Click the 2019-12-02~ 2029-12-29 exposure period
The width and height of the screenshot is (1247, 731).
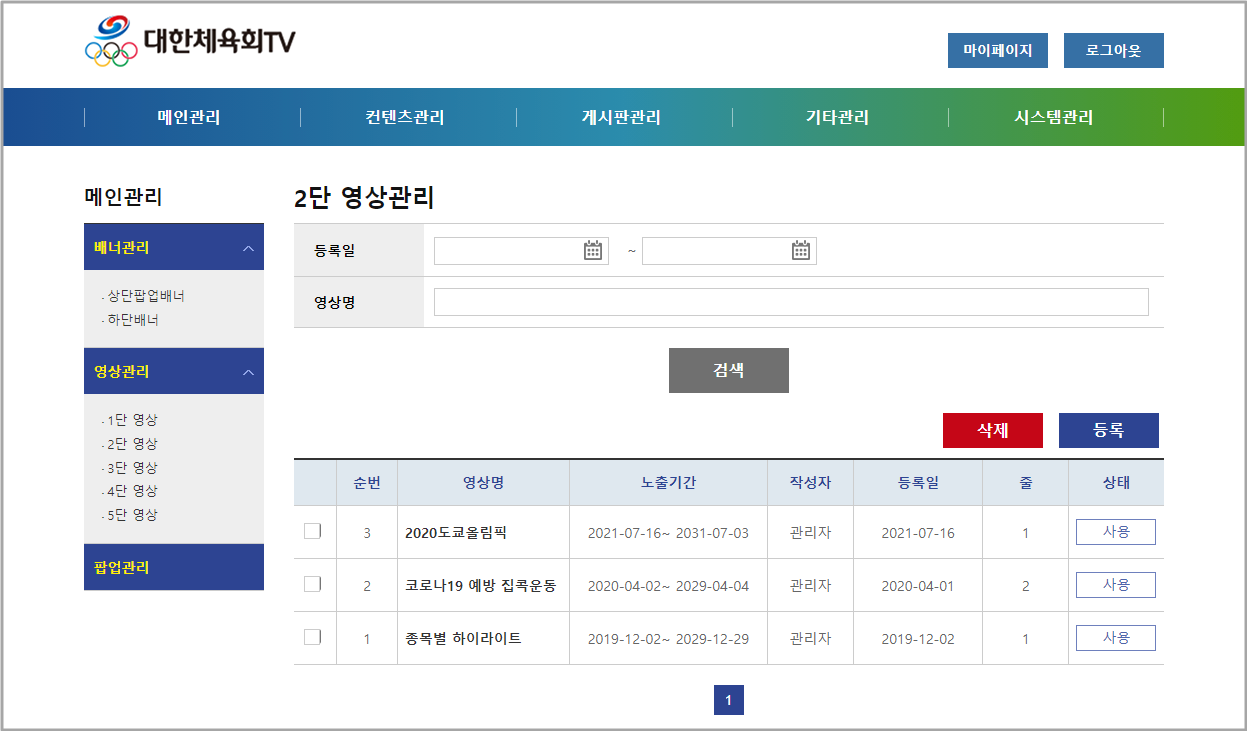click(668, 639)
